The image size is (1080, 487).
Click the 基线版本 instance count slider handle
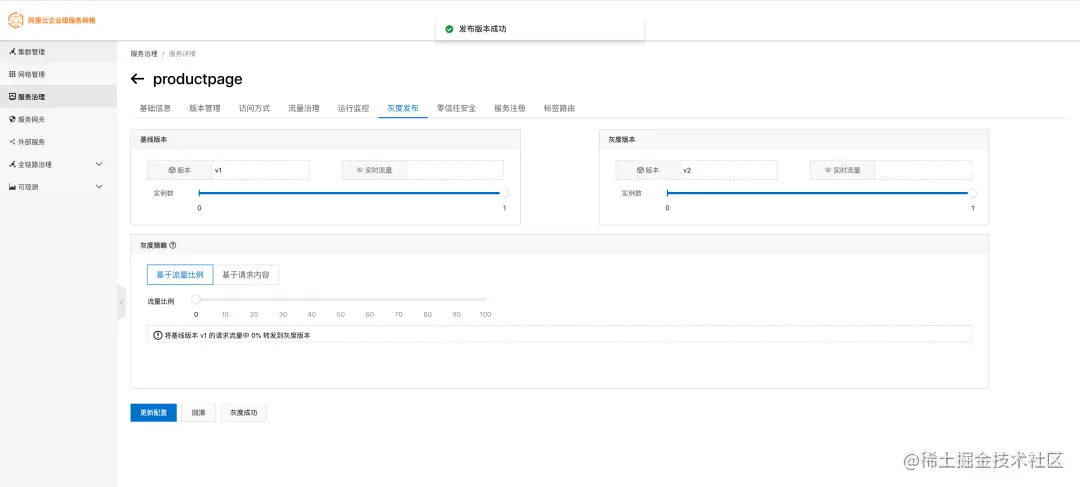pyautogui.click(x=504, y=194)
